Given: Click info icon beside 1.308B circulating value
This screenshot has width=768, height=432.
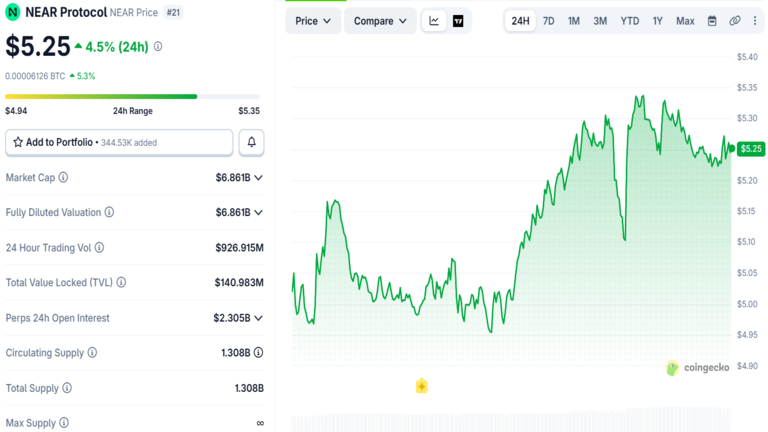Looking at the screenshot, I should pos(259,352).
